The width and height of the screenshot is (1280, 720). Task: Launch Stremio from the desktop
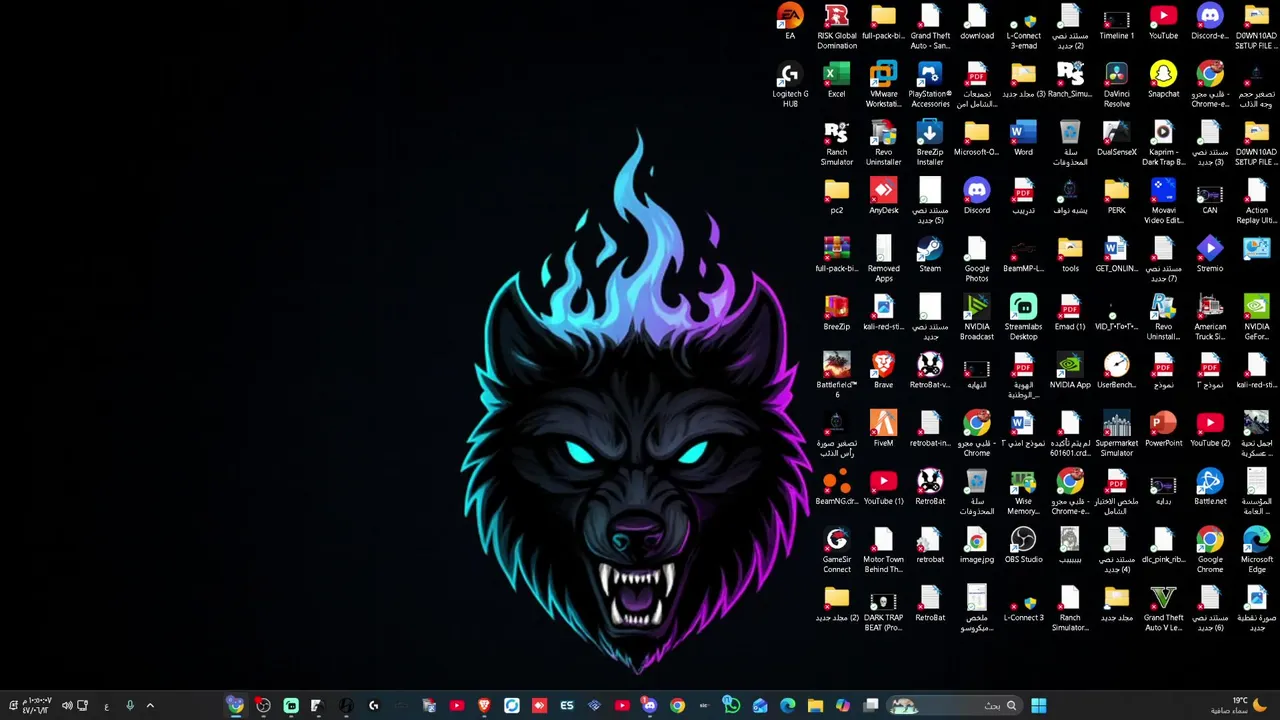[1210, 255]
